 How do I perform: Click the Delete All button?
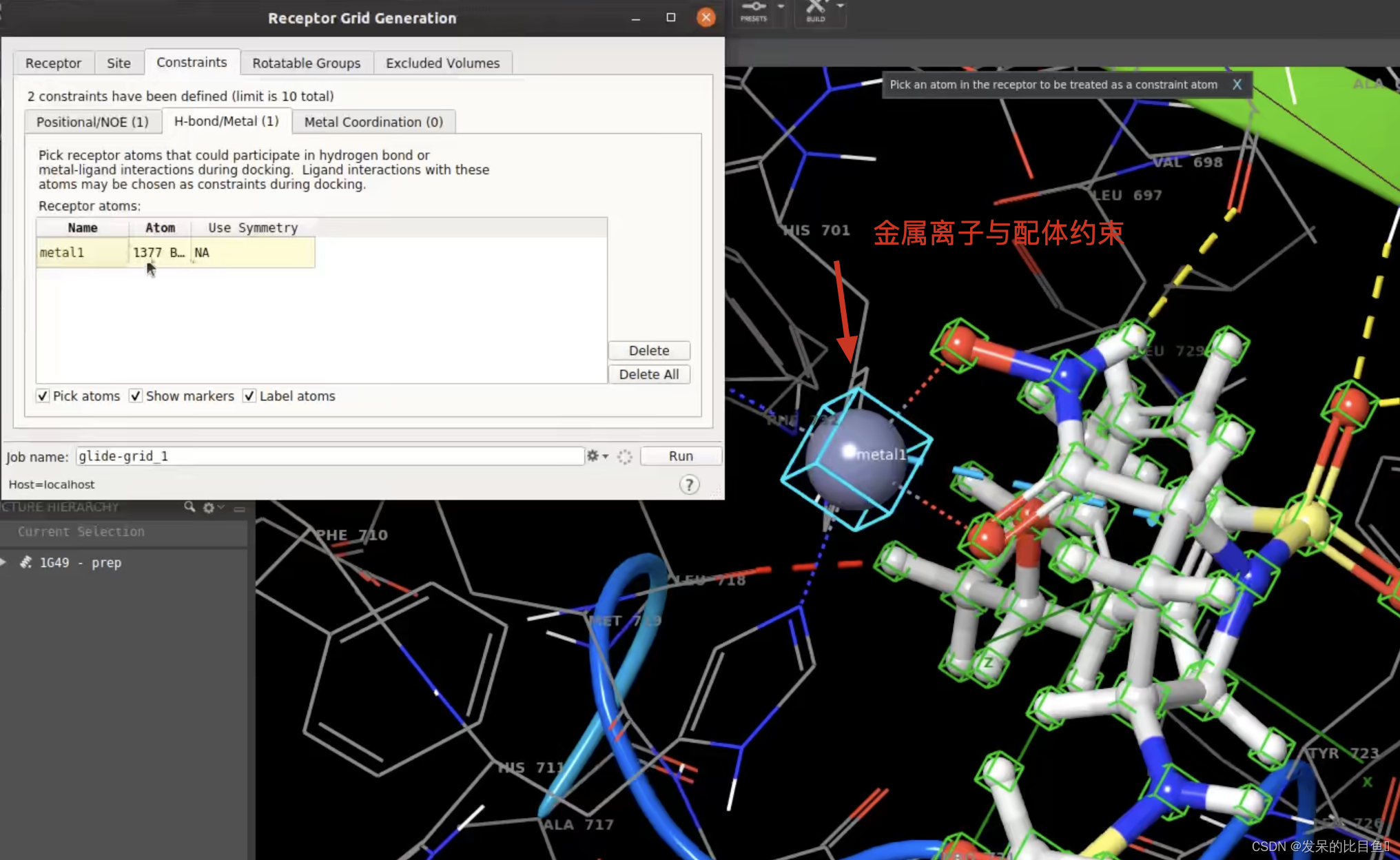(648, 374)
